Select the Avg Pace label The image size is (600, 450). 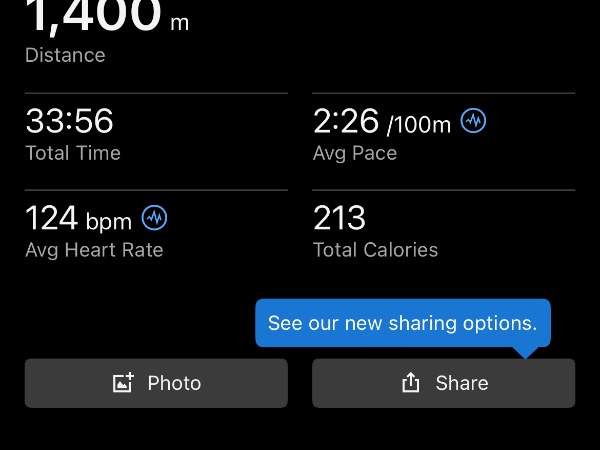tap(355, 153)
